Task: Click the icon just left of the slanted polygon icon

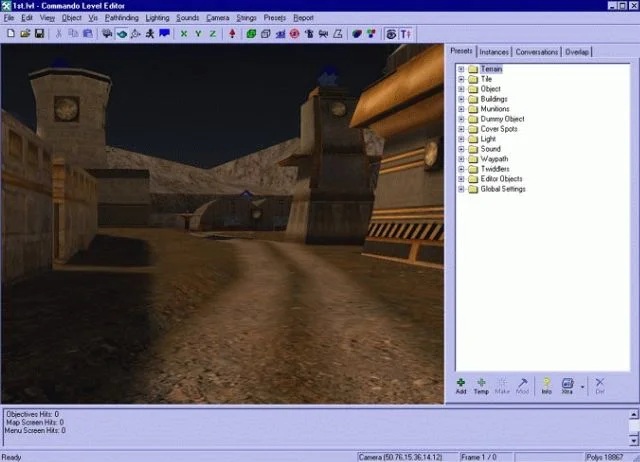Action: 323,34
